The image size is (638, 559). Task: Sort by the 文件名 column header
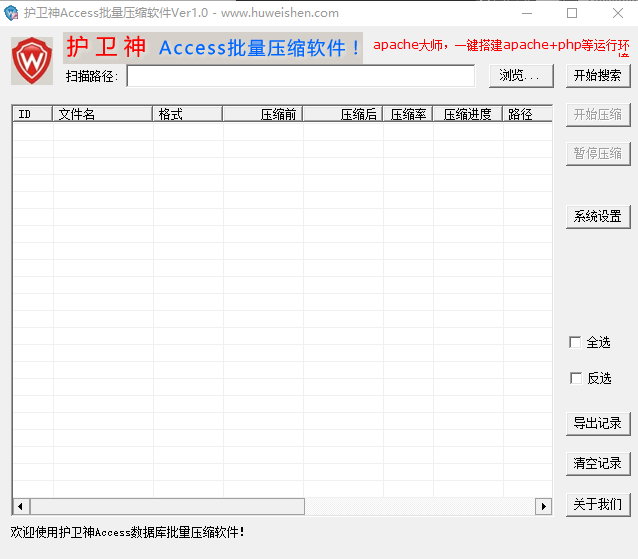point(102,114)
